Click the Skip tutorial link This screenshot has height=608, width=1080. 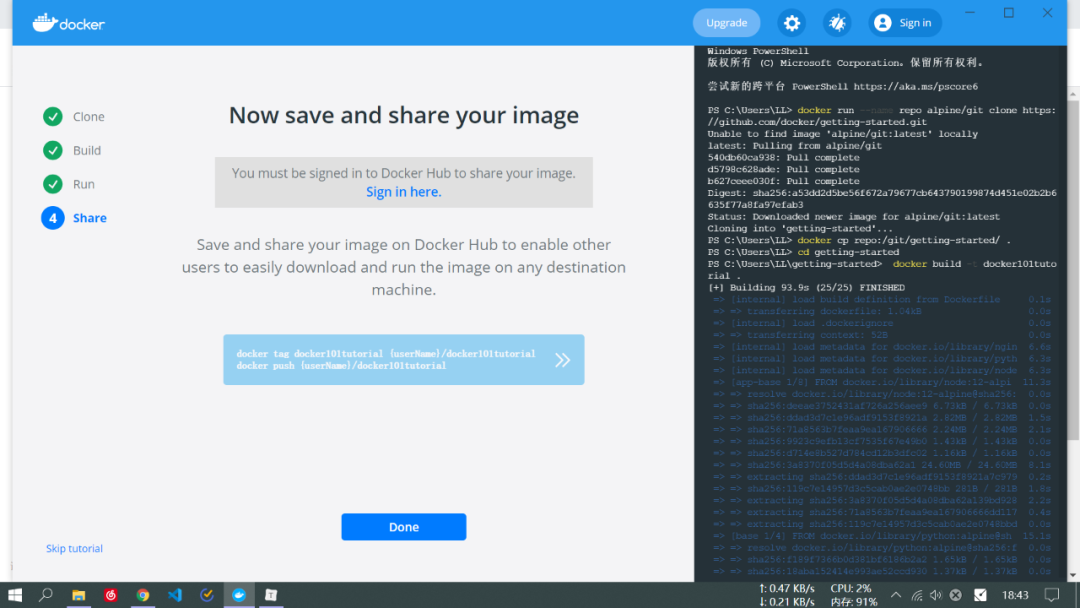74,548
